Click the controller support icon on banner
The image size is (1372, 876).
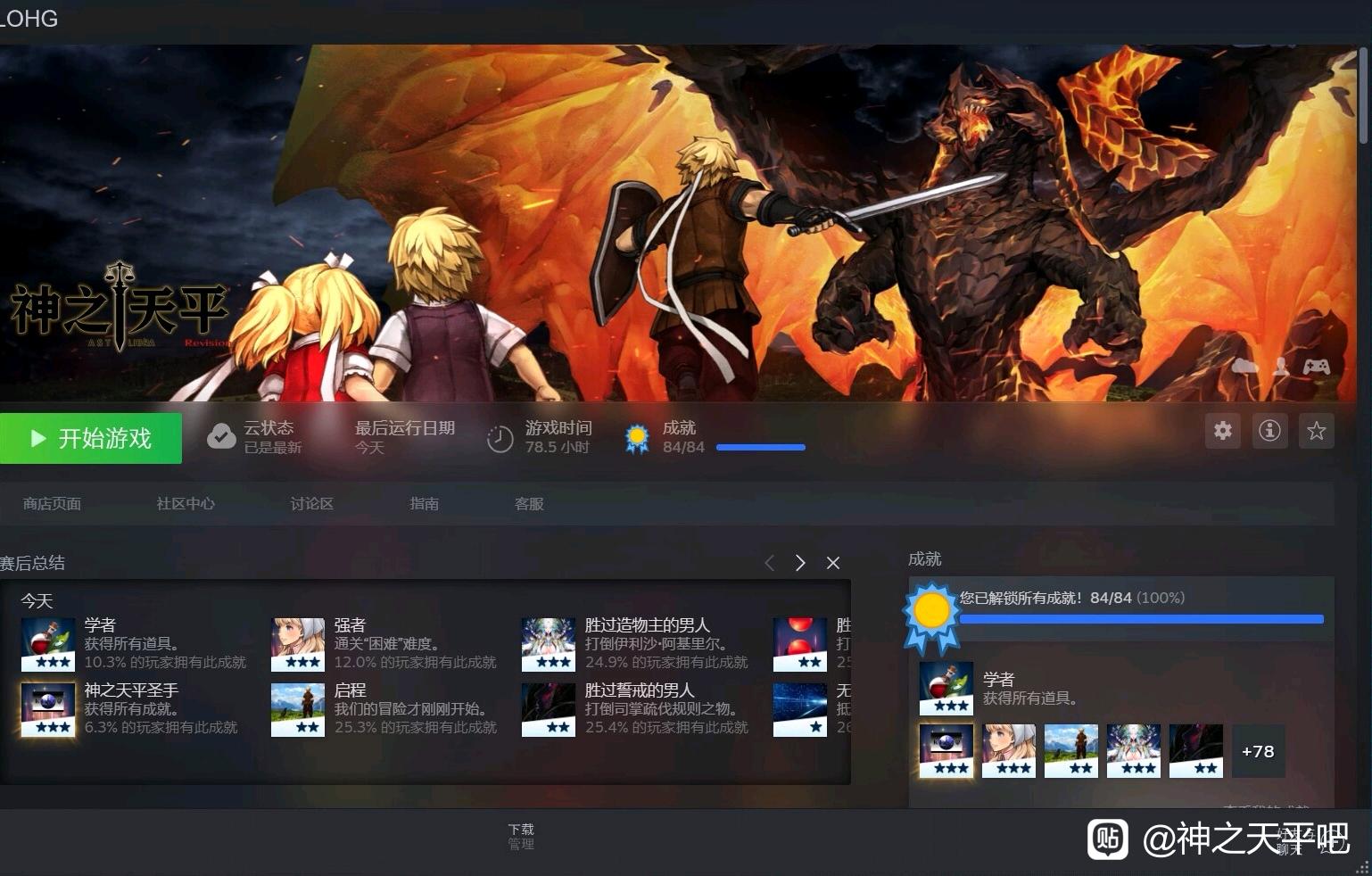1317,366
